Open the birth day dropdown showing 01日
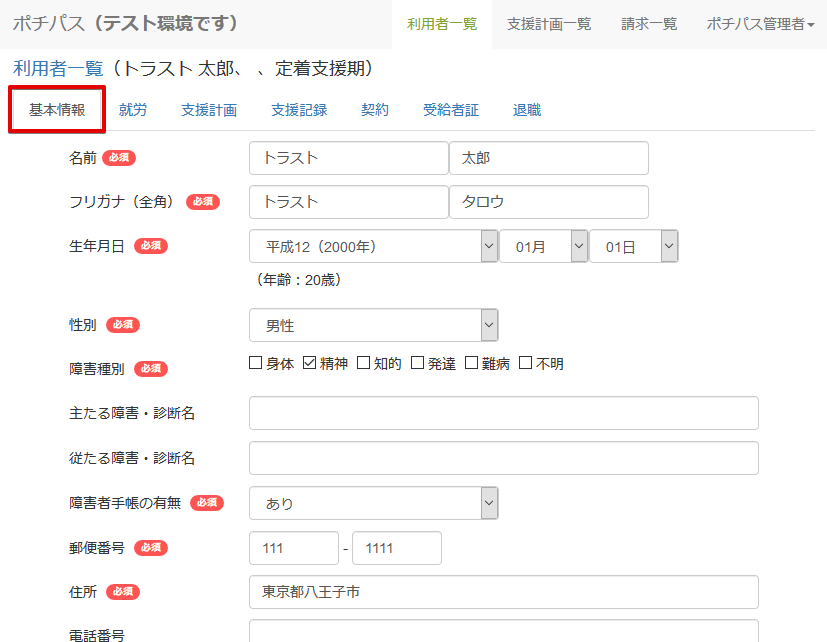 (634, 245)
